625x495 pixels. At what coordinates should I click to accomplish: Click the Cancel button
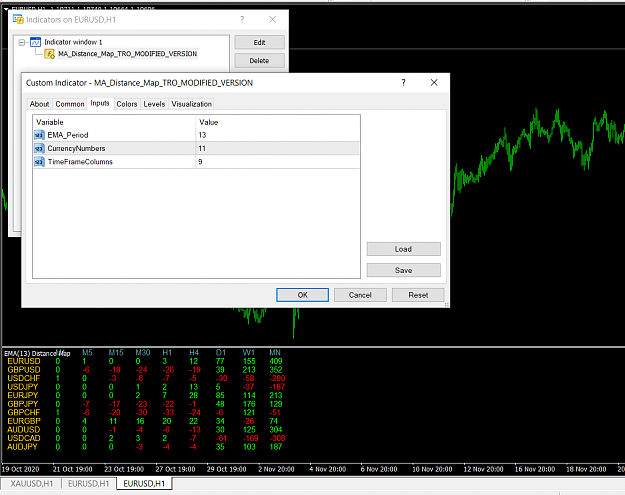pos(360,295)
